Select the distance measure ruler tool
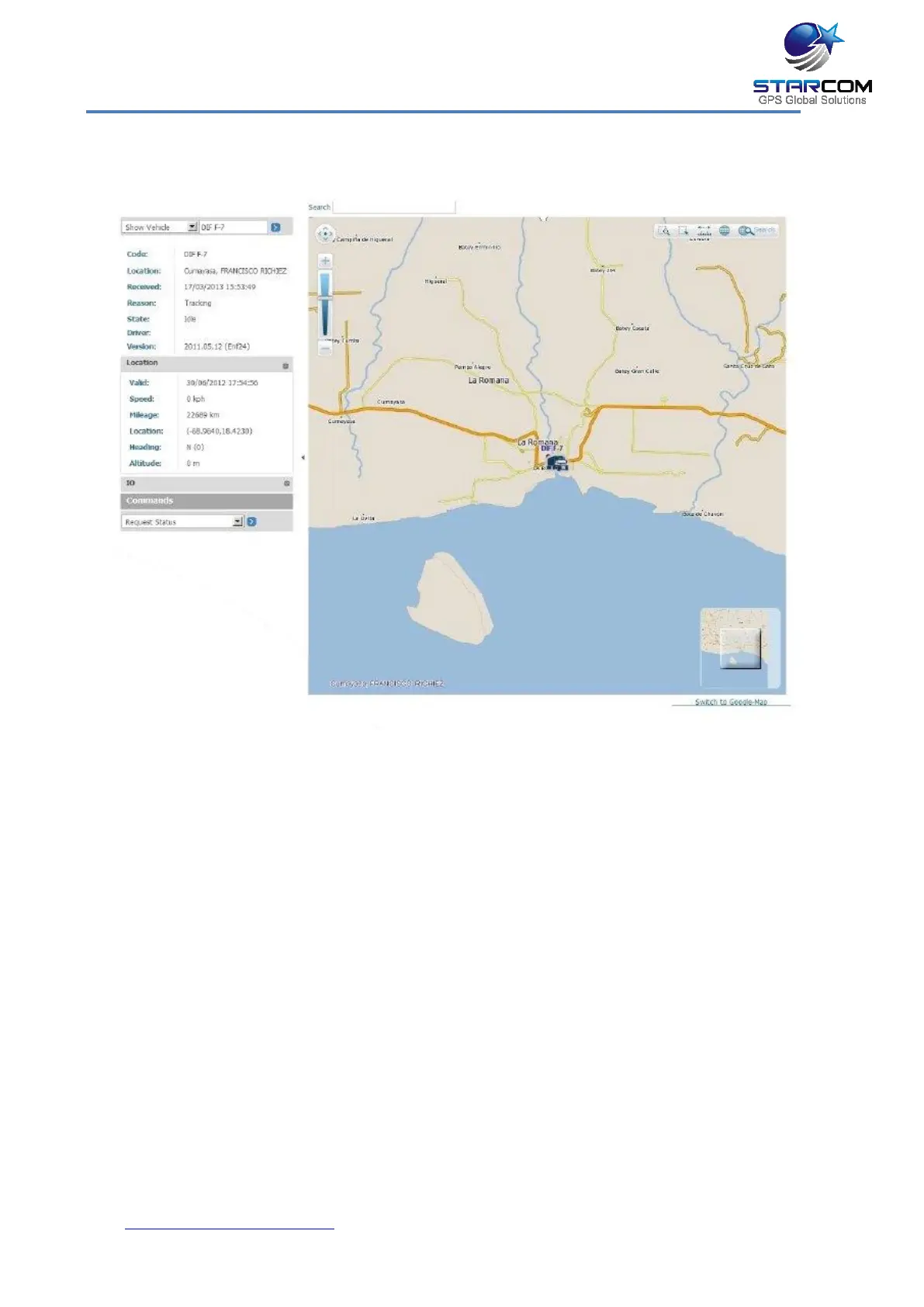This screenshot has width=924, height=1307. pos(704,231)
